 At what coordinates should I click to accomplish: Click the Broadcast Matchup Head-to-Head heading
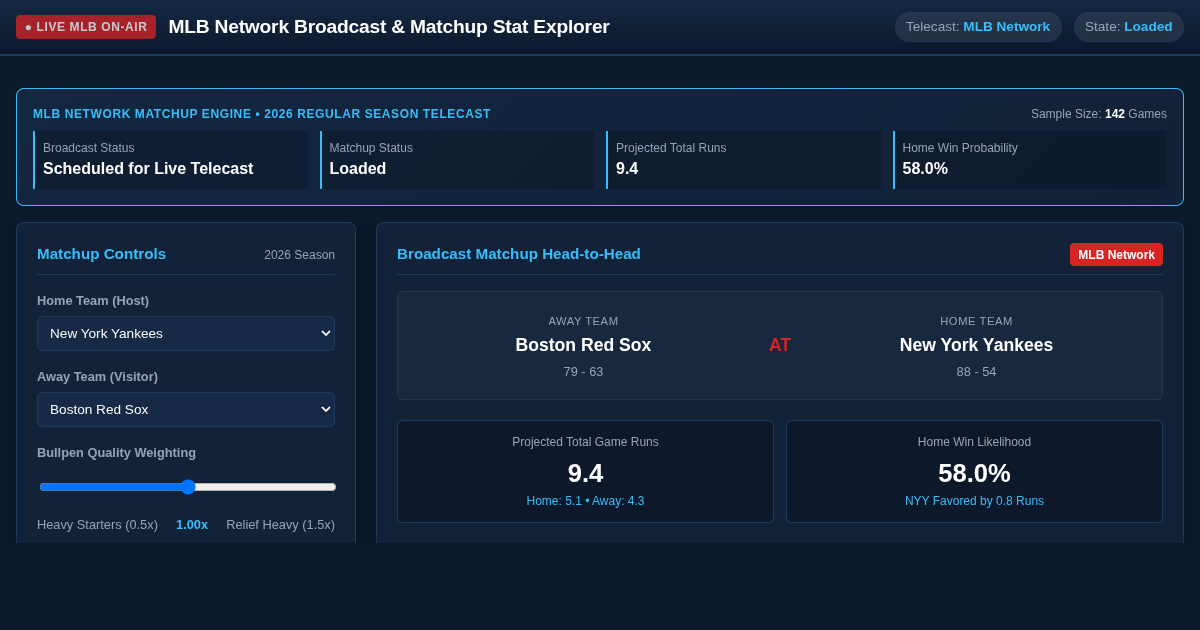pyautogui.click(x=519, y=254)
